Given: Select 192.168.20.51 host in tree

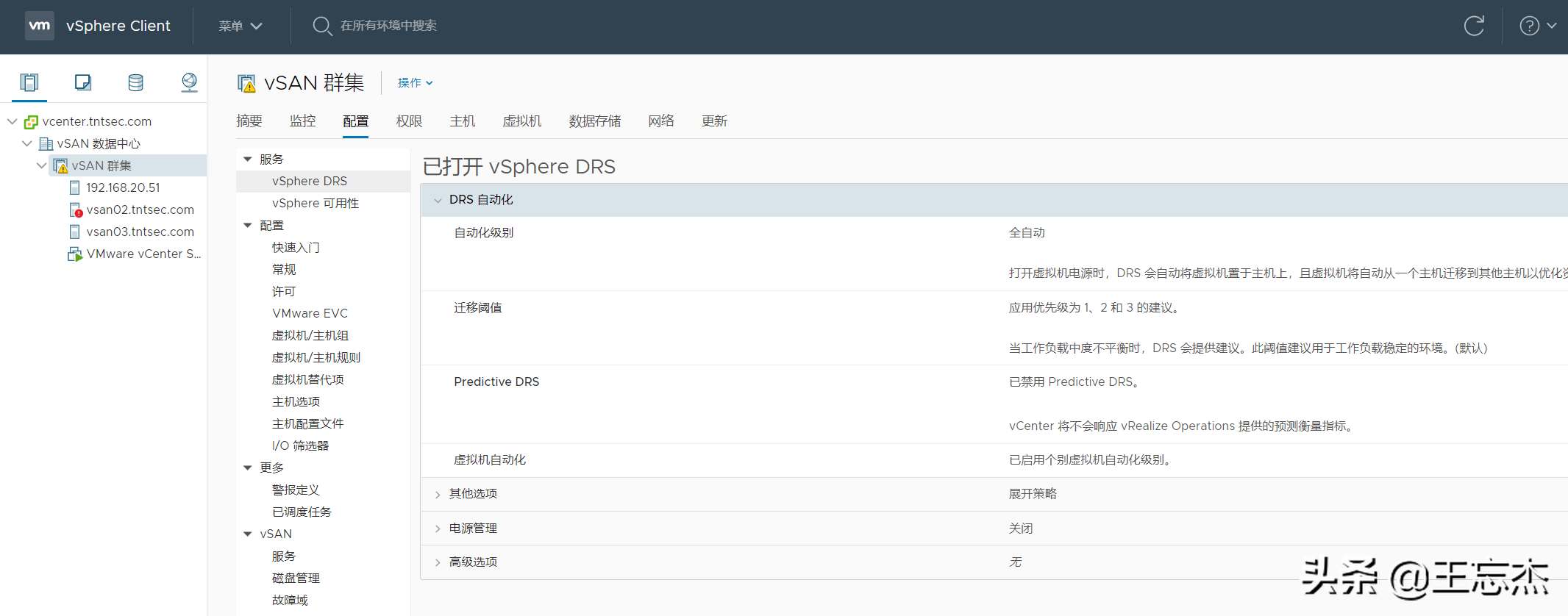Looking at the screenshot, I should coord(123,188).
